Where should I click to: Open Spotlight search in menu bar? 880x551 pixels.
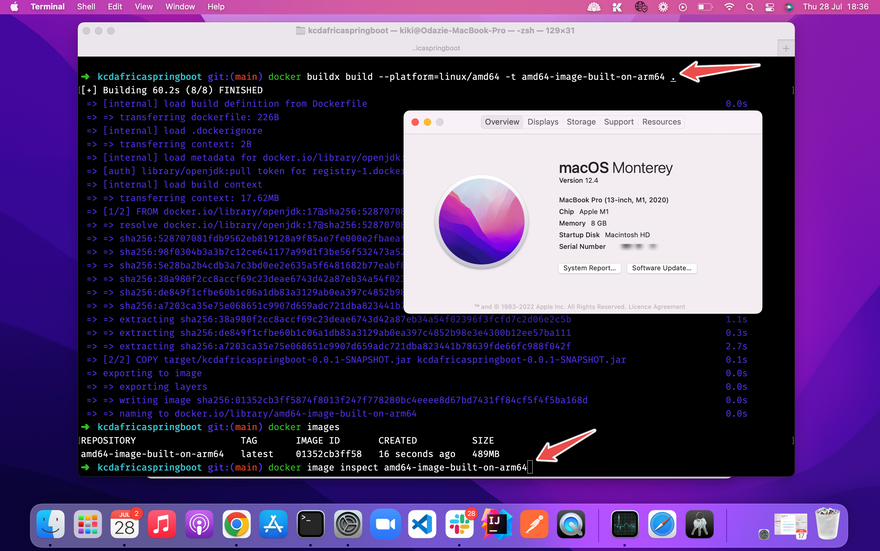750,7
